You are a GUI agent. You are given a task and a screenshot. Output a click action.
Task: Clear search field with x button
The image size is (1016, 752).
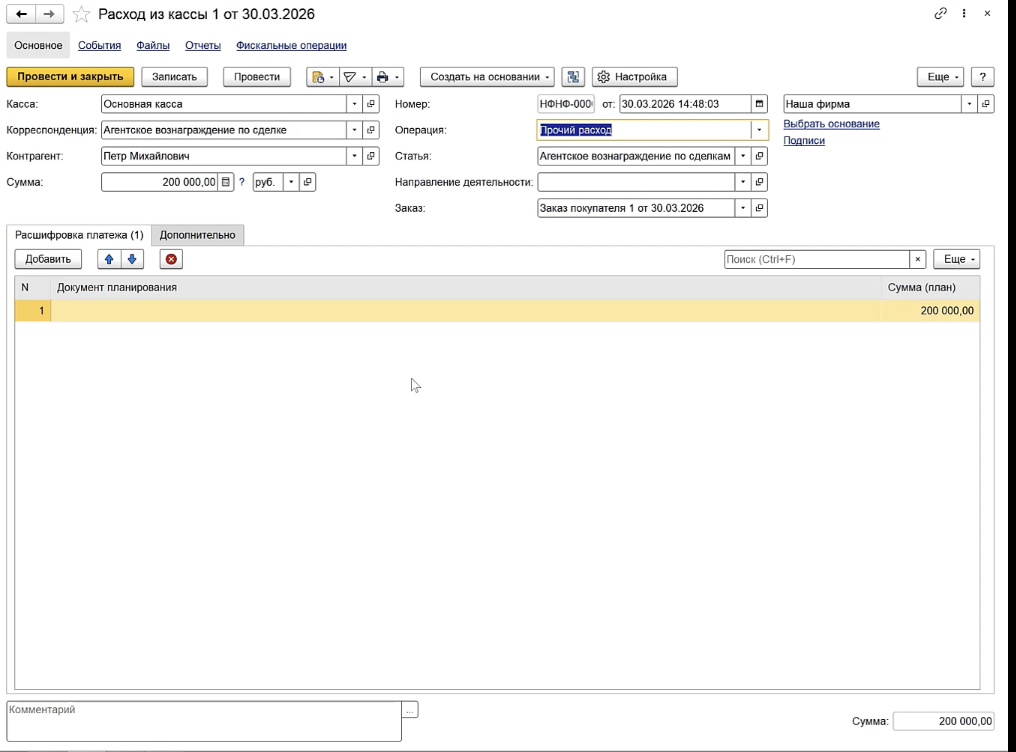pyautogui.click(x=918, y=259)
